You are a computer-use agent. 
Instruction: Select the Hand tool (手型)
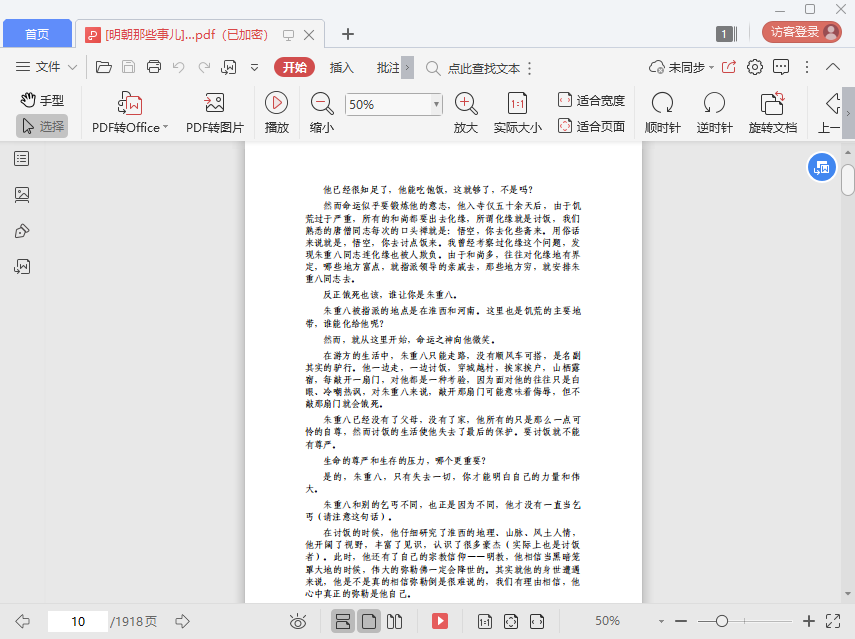[x=42, y=100]
